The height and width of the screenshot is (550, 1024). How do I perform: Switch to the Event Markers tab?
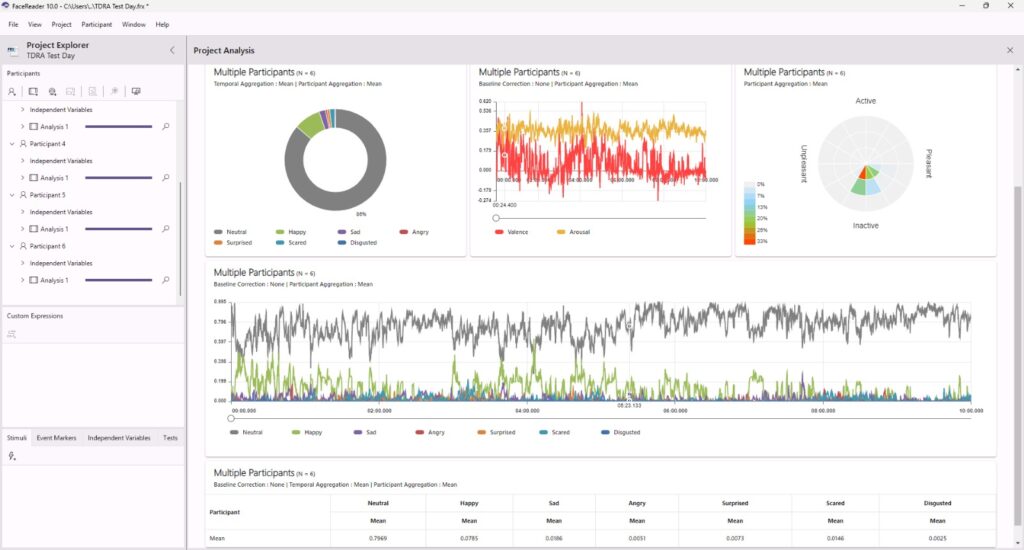56,438
